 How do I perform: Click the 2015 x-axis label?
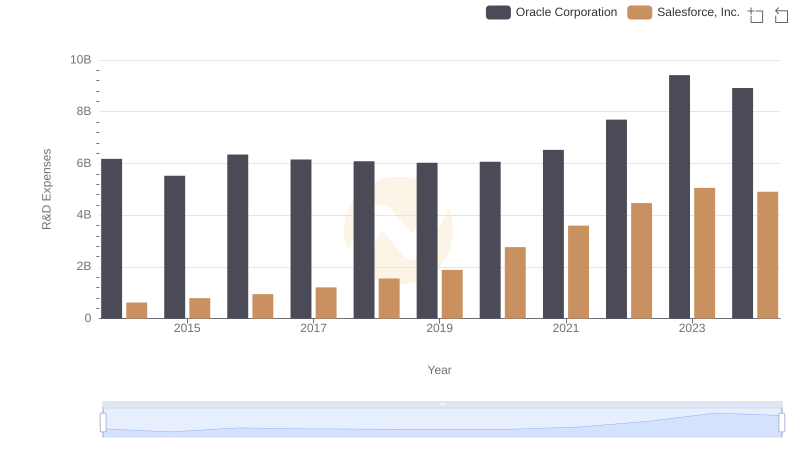click(187, 328)
